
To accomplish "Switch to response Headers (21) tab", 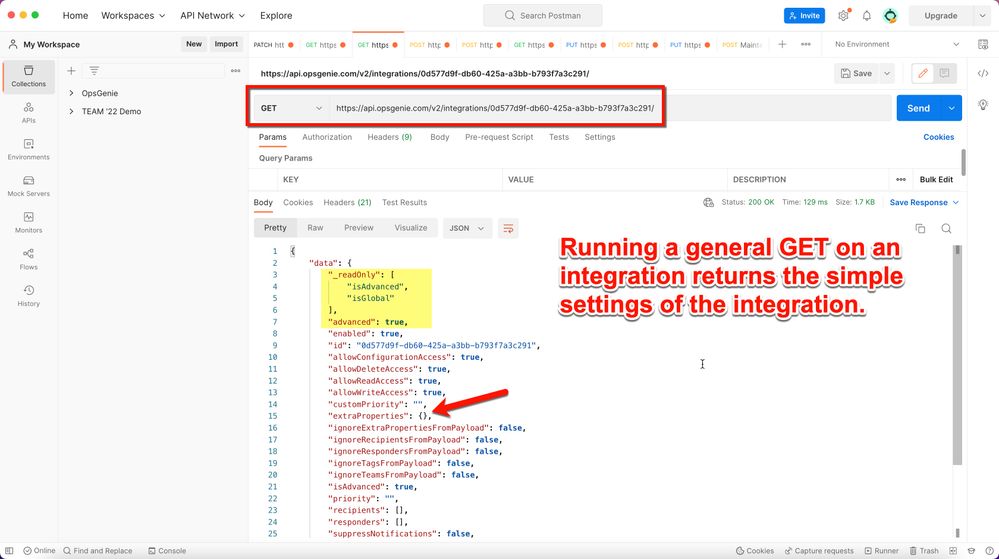I will point(347,203).
